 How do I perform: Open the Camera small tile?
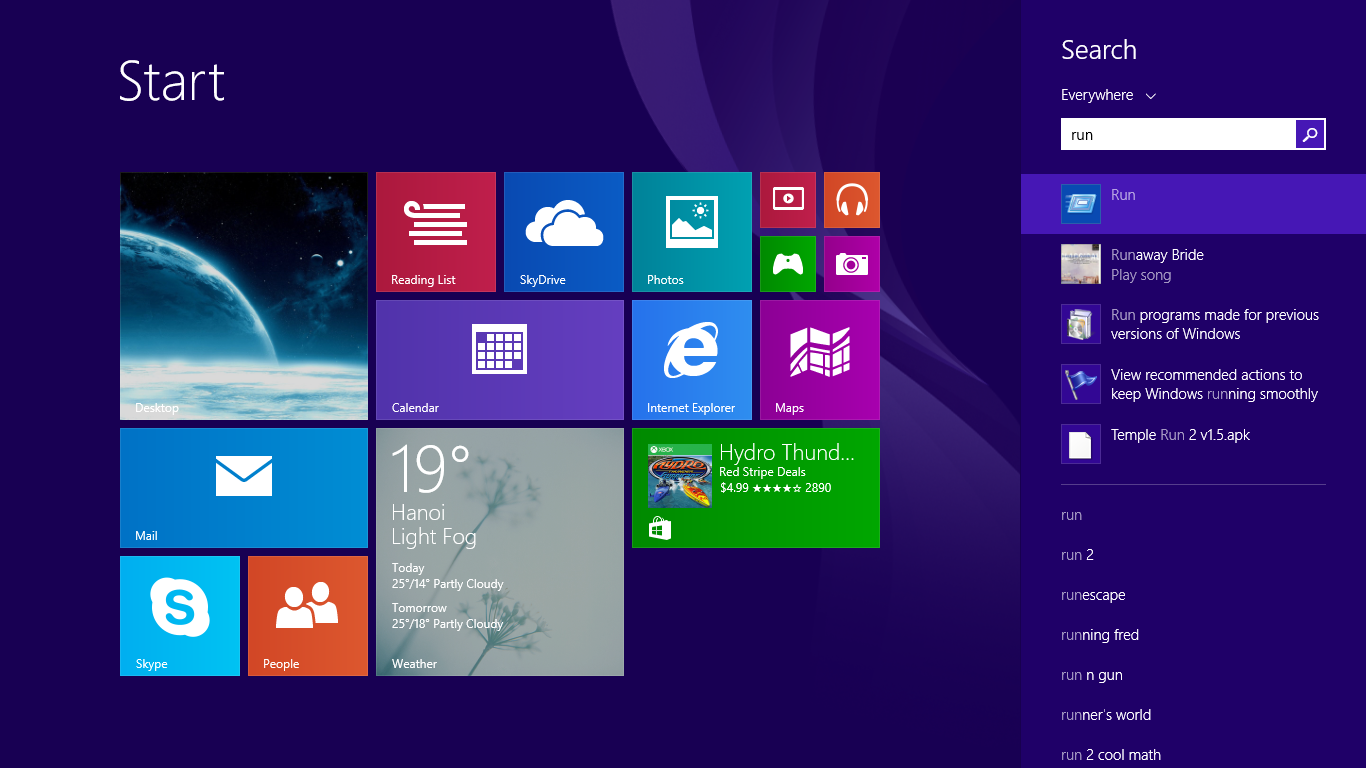click(x=852, y=264)
